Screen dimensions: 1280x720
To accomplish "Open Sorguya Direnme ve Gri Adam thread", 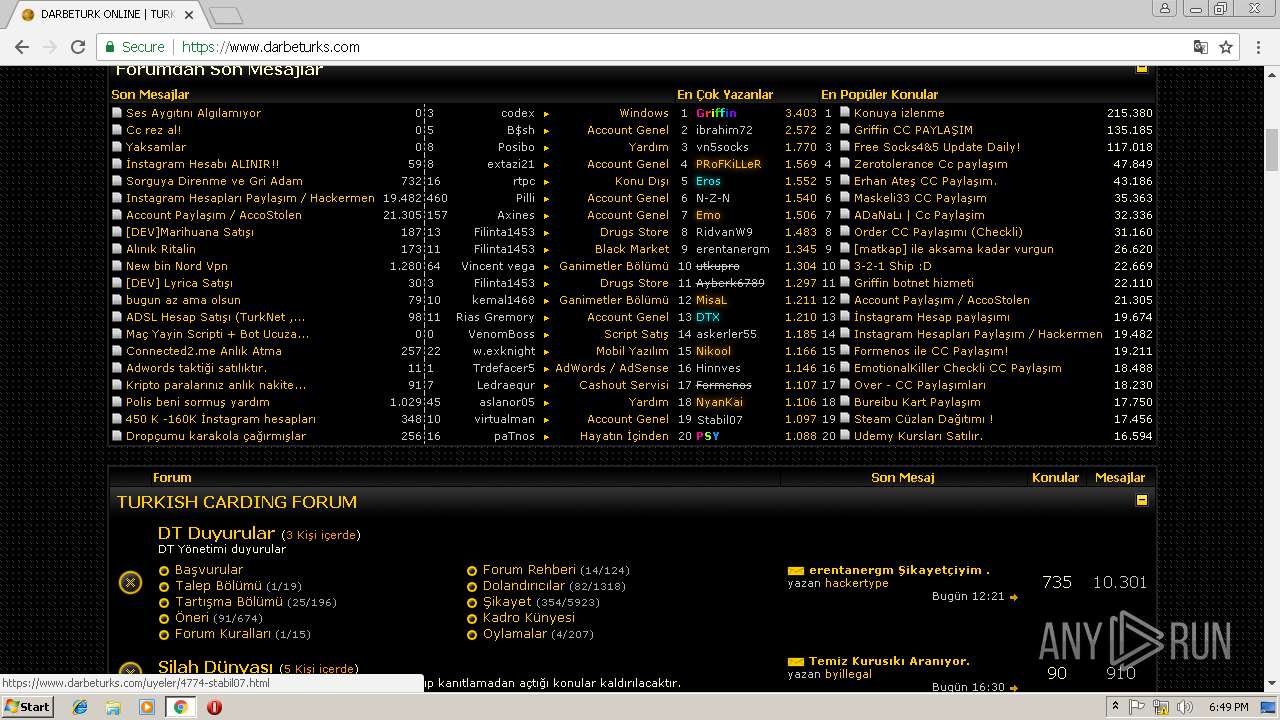I will click(x=214, y=181).
